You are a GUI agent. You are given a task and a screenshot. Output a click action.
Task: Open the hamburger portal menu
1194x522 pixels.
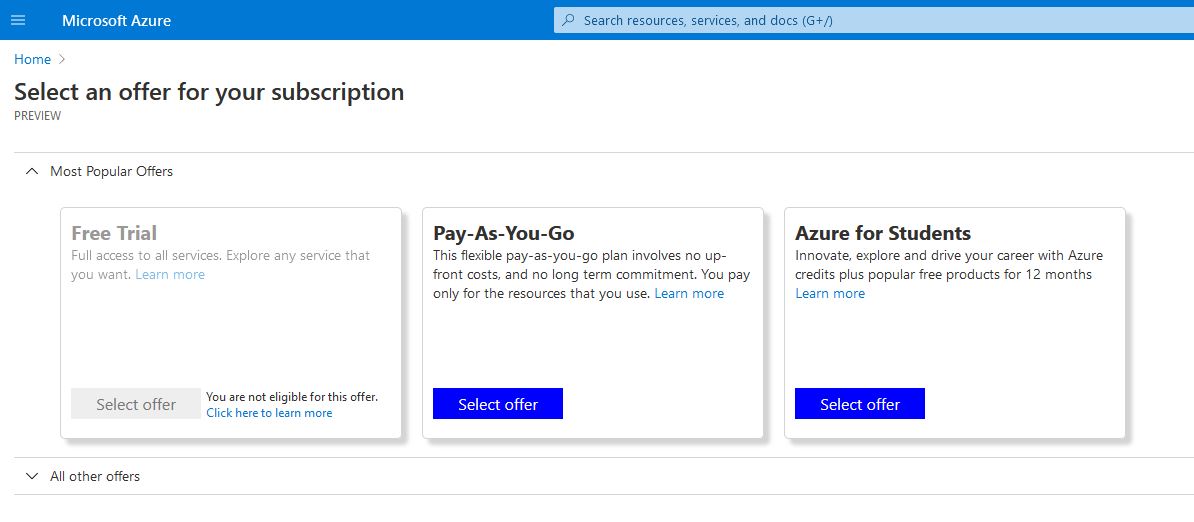[18, 21]
